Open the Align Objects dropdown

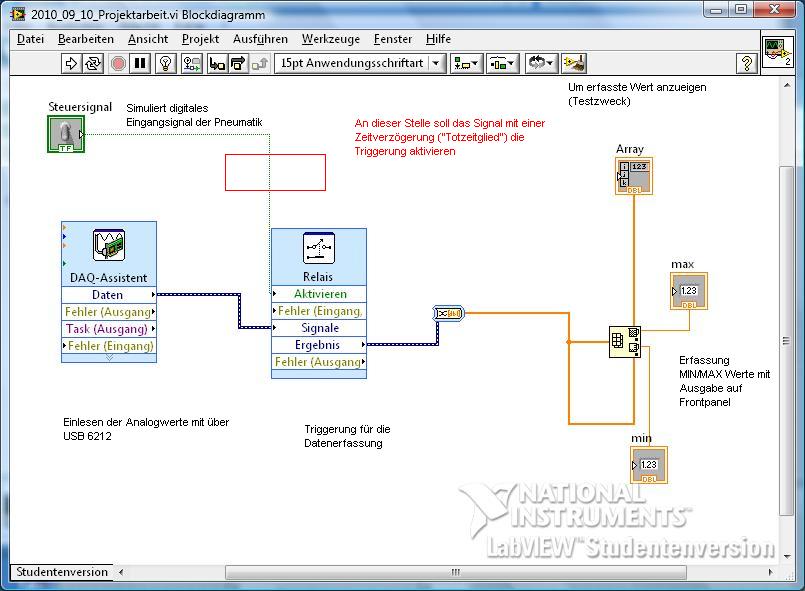point(467,64)
